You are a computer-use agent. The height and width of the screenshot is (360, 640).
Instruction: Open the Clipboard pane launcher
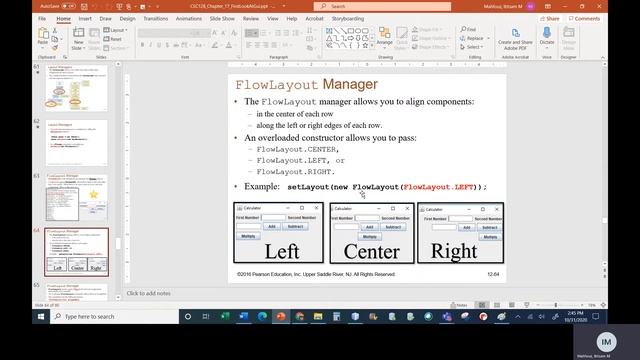coord(64,57)
